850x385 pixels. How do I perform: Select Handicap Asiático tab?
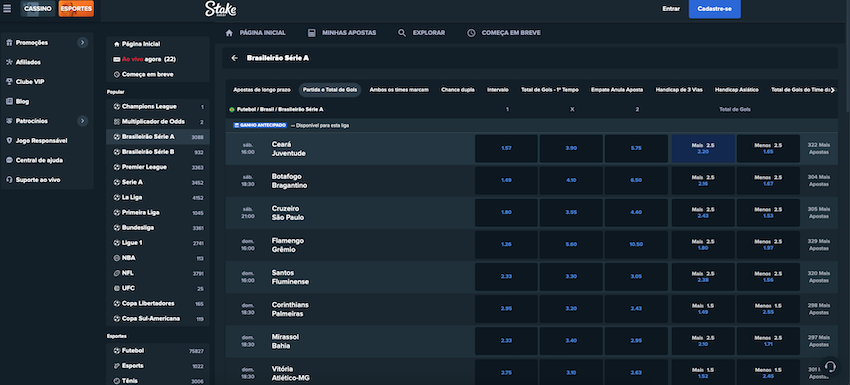(x=736, y=89)
